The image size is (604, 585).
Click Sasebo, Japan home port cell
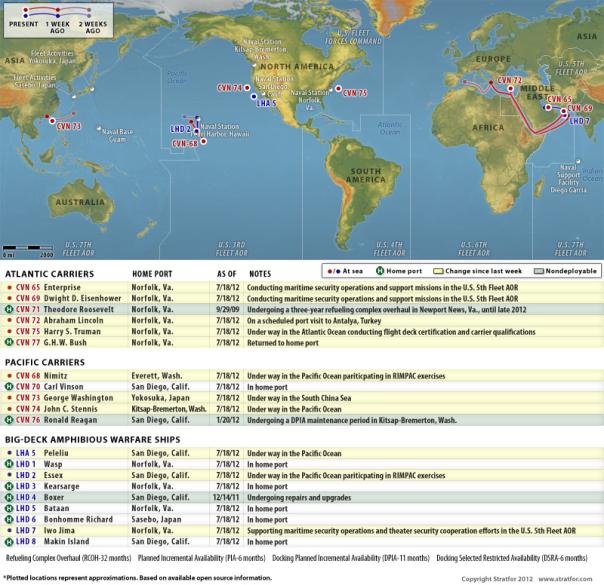pyautogui.click(x=156, y=519)
